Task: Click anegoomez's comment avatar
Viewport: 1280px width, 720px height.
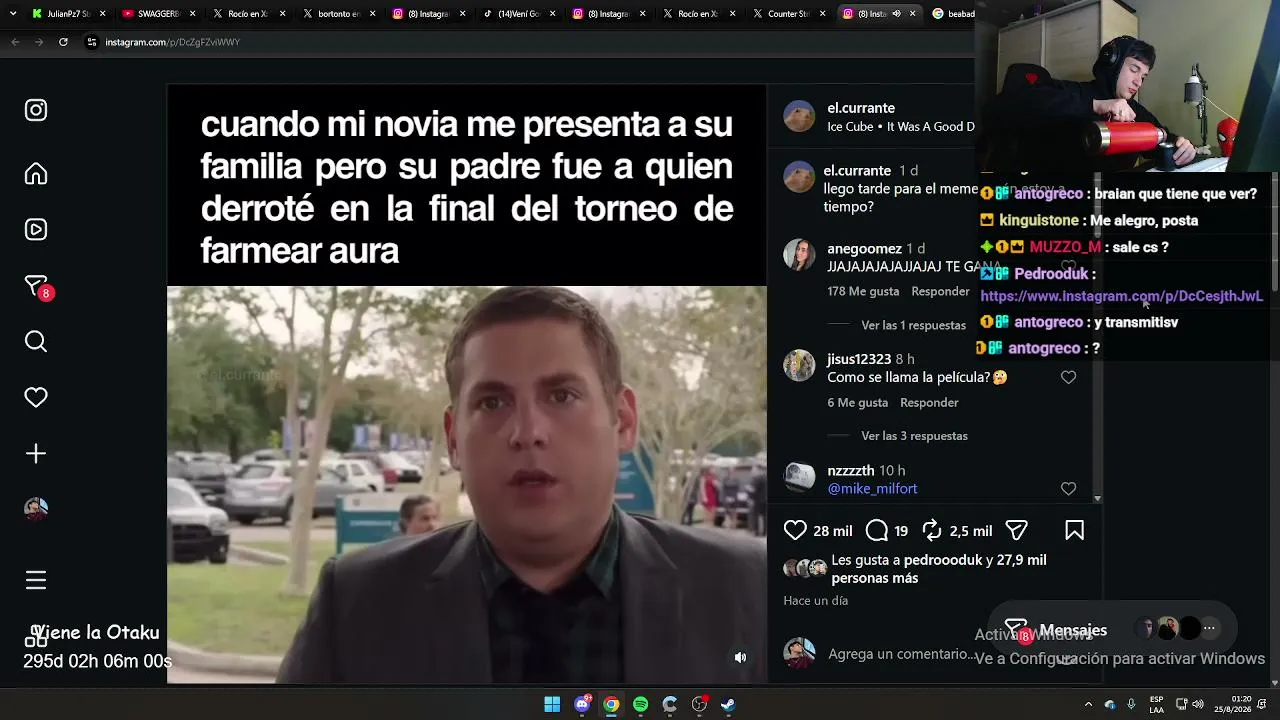Action: (799, 255)
